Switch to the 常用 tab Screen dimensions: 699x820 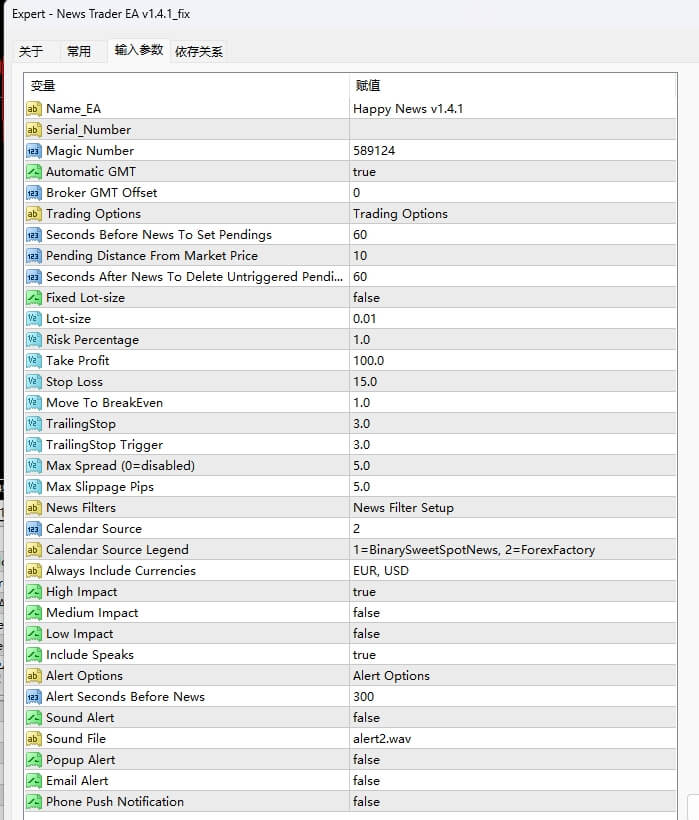click(x=82, y=50)
